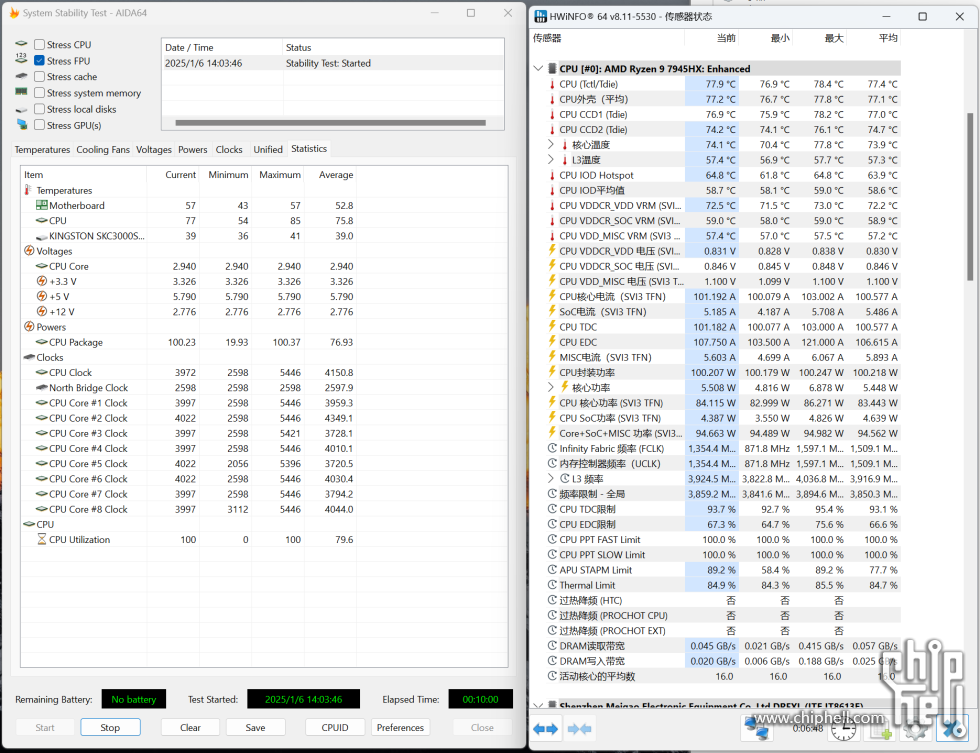Click the lightning icon beside Powers group
The width and height of the screenshot is (980, 753).
click(x=29, y=326)
